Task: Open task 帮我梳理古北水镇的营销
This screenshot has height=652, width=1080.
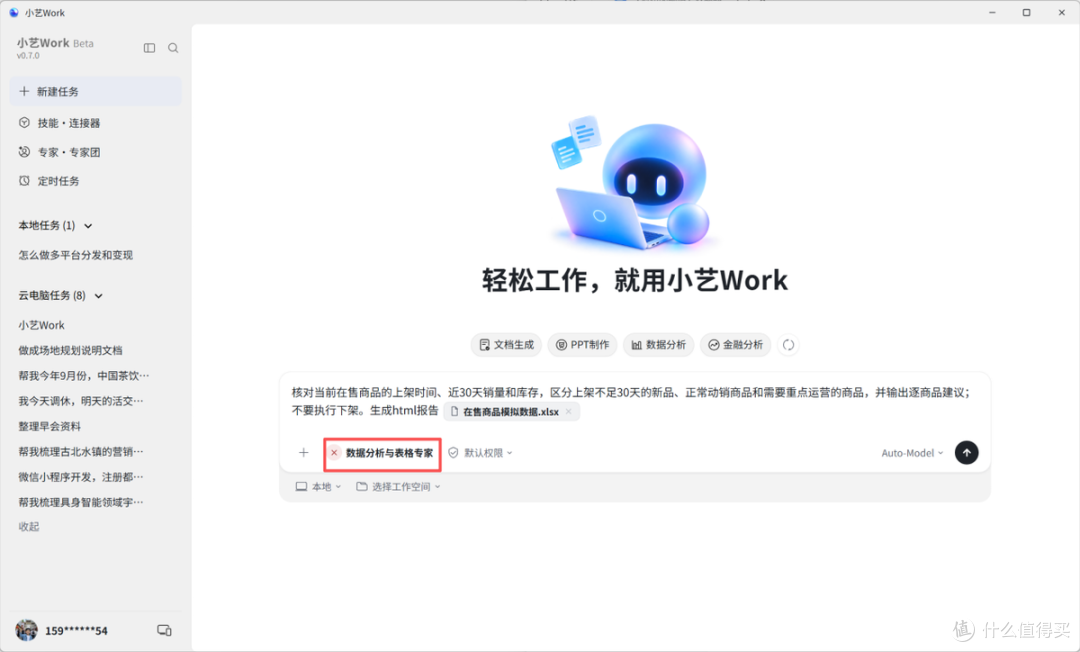Action: click(81, 452)
